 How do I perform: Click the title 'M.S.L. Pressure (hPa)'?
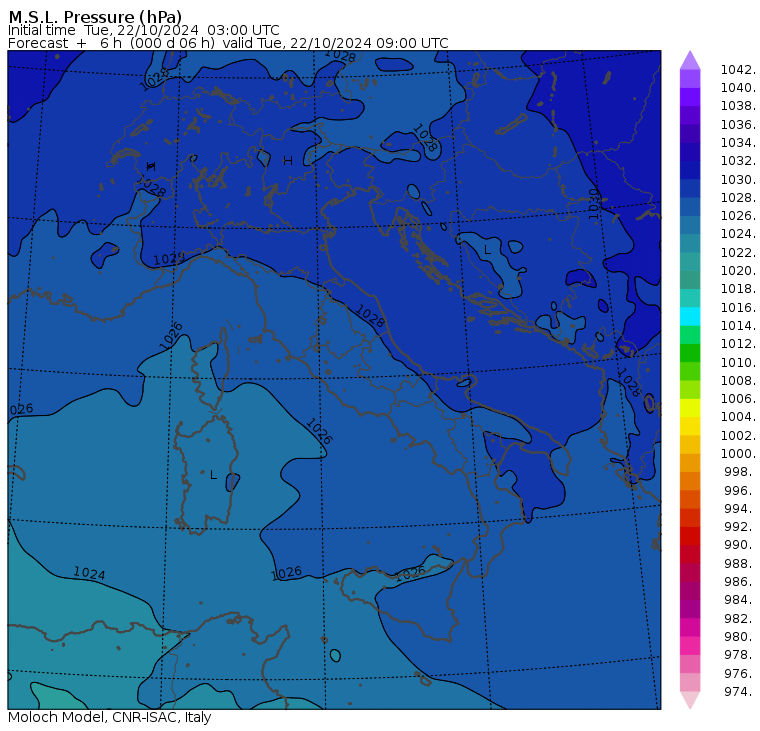click(x=95, y=17)
